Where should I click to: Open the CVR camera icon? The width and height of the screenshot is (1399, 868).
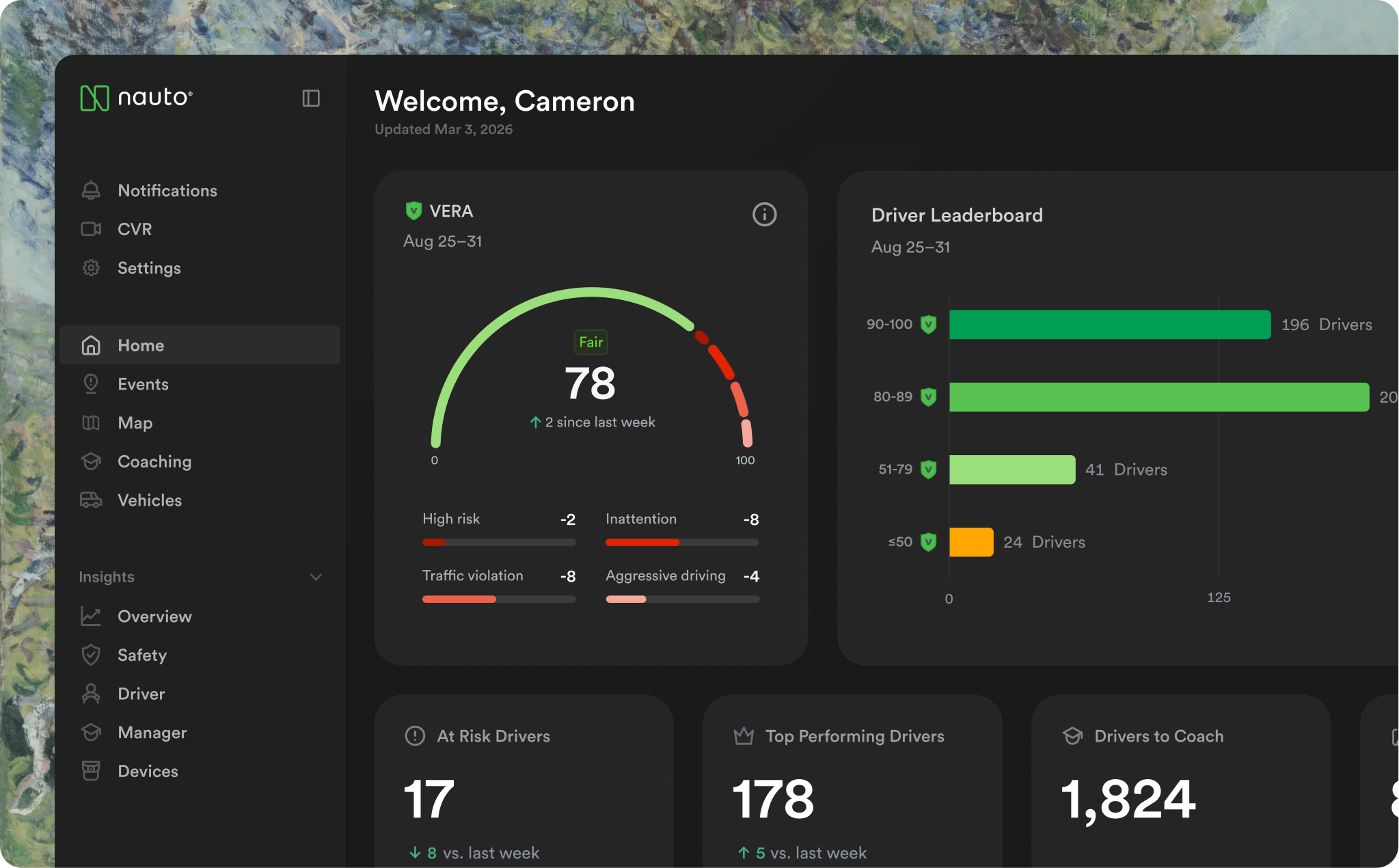91,229
